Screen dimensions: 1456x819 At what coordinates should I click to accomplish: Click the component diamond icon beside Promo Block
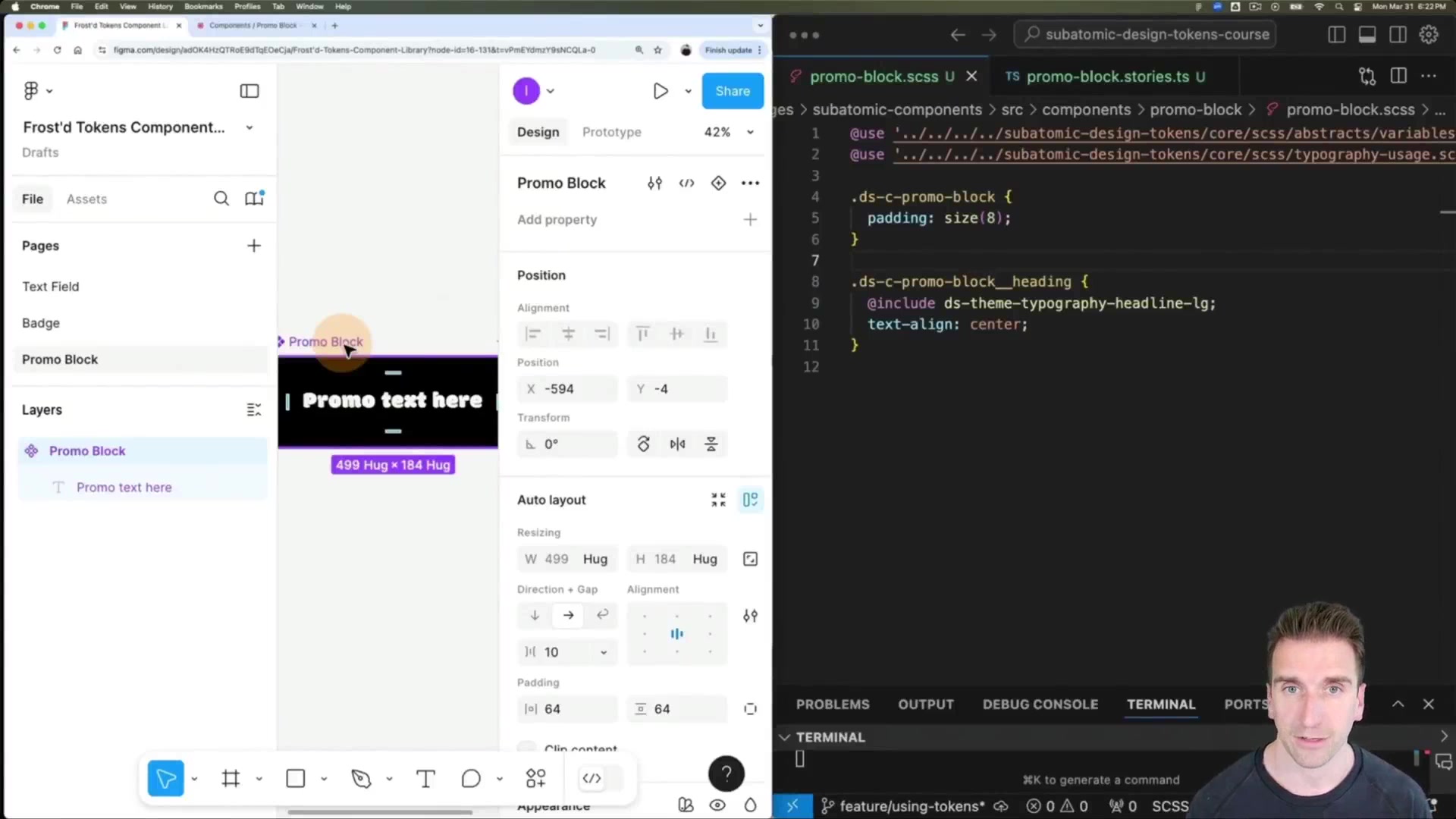[x=718, y=184]
